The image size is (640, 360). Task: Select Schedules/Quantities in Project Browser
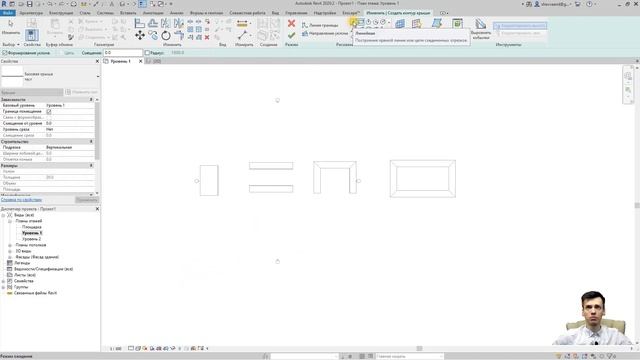[43, 269]
